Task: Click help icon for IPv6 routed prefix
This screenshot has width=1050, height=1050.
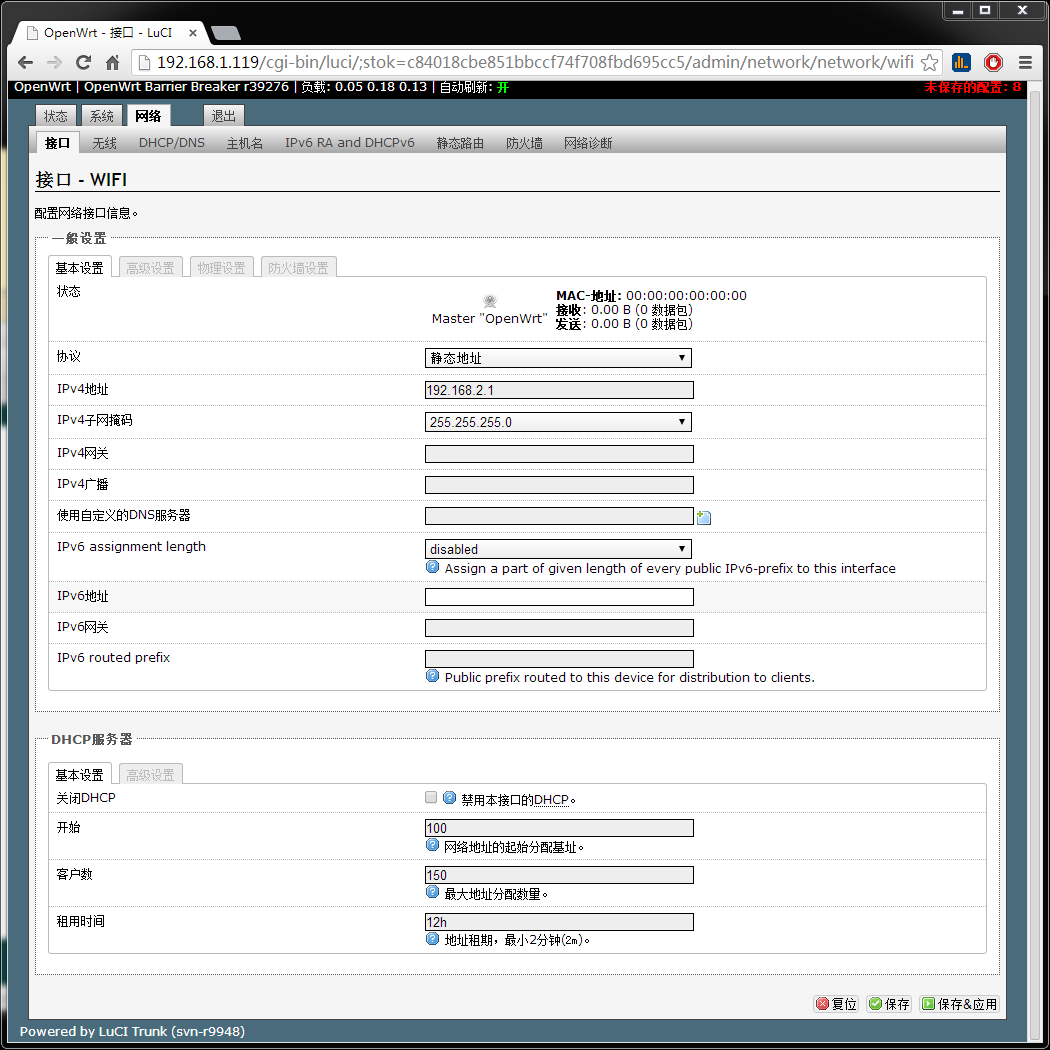Action: pyautogui.click(x=433, y=676)
